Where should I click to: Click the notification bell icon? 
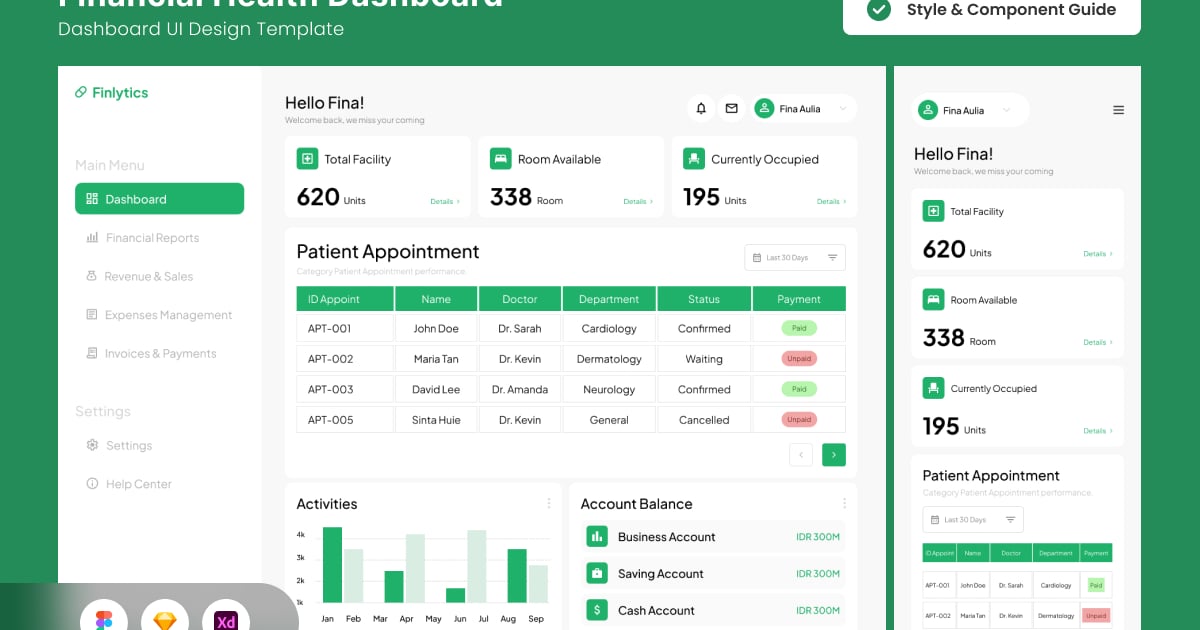pos(701,109)
